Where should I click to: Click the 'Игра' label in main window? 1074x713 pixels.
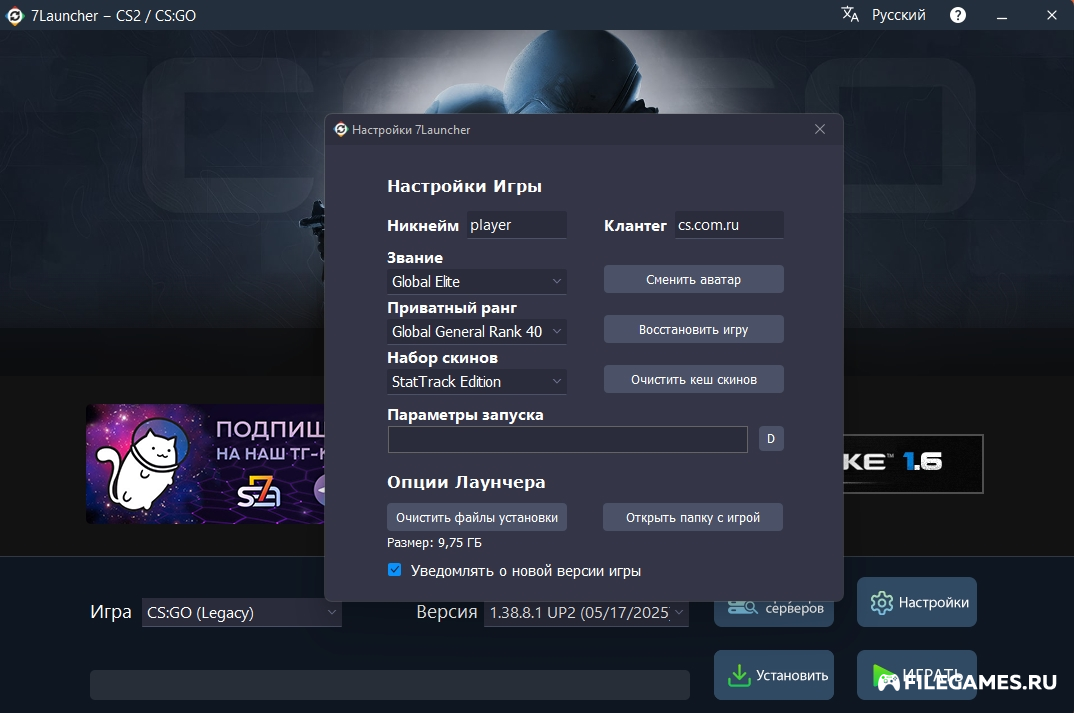click(110, 612)
